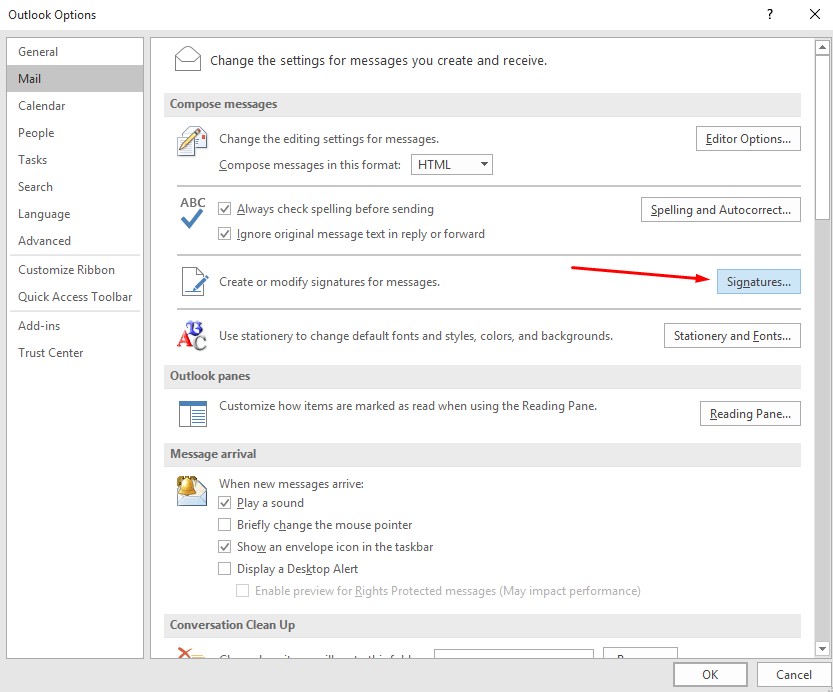Switch to the Tasks category
This screenshot has height=692, width=833.
tap(75, 160)
